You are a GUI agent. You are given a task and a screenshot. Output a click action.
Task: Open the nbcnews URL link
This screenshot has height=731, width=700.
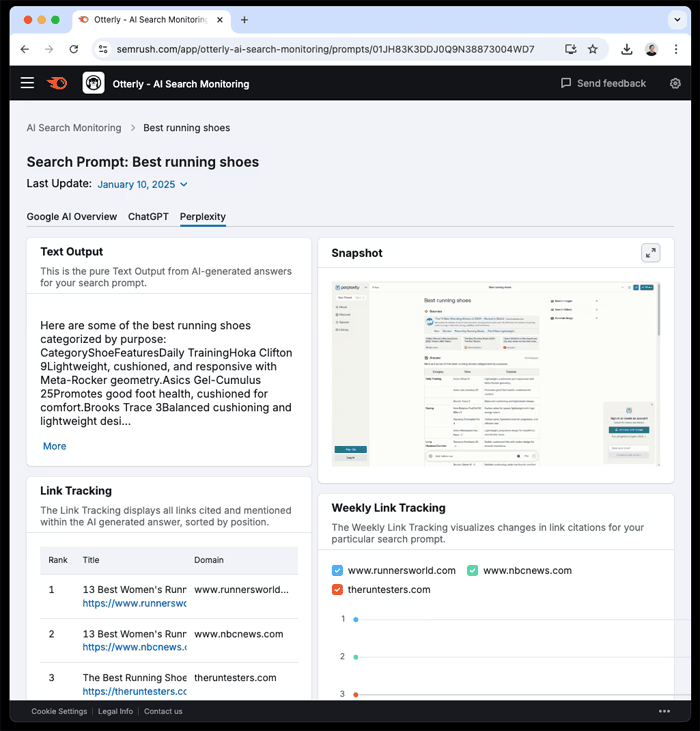[134, 647]
